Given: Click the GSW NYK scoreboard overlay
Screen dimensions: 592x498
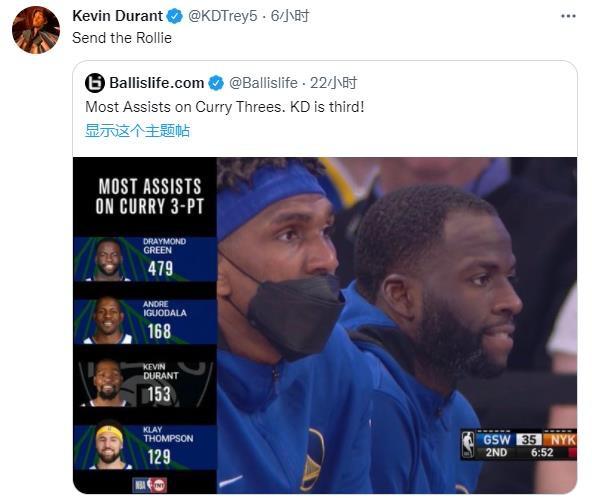Looking at the screenshot, I should (518, 445).
